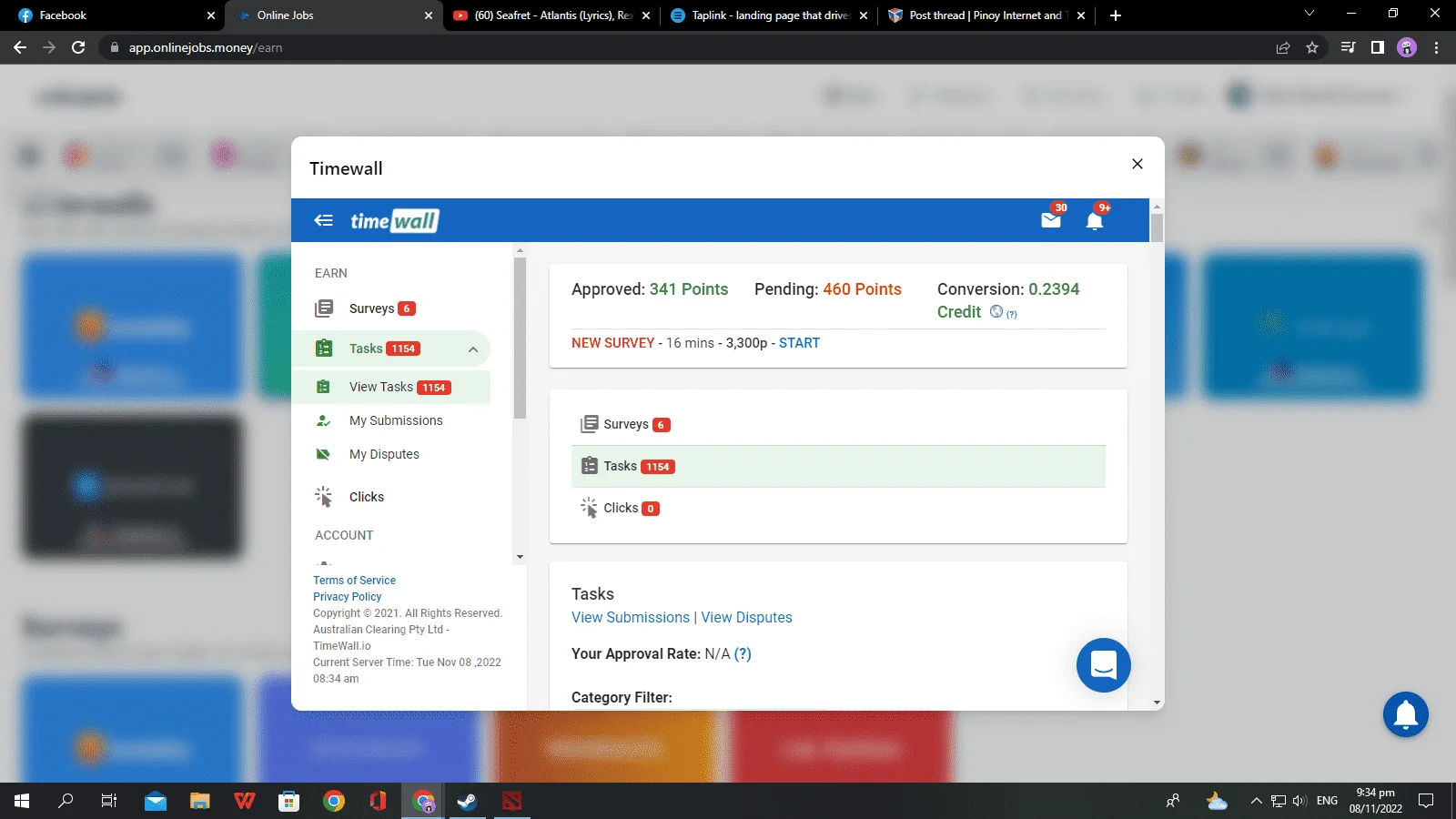1456x819 pixels.
Task: Click the View Tasks sidebar icon
Action: point(323,387)
